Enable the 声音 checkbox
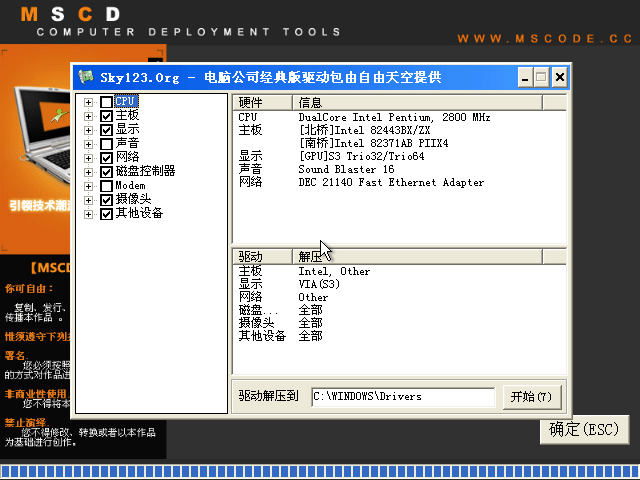The image size is (640, 480). pyautogui.click(x=106, y=144)
